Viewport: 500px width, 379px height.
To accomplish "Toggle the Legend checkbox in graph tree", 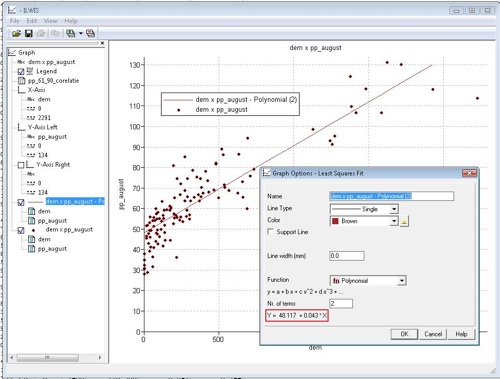I will (21, 72).
